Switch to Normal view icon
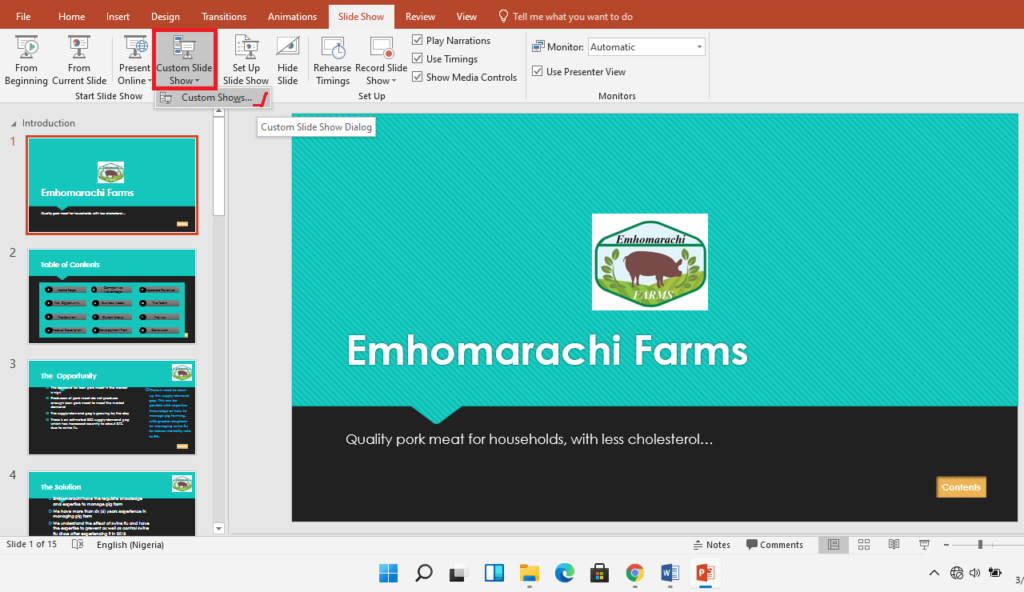 click(833, 544)
